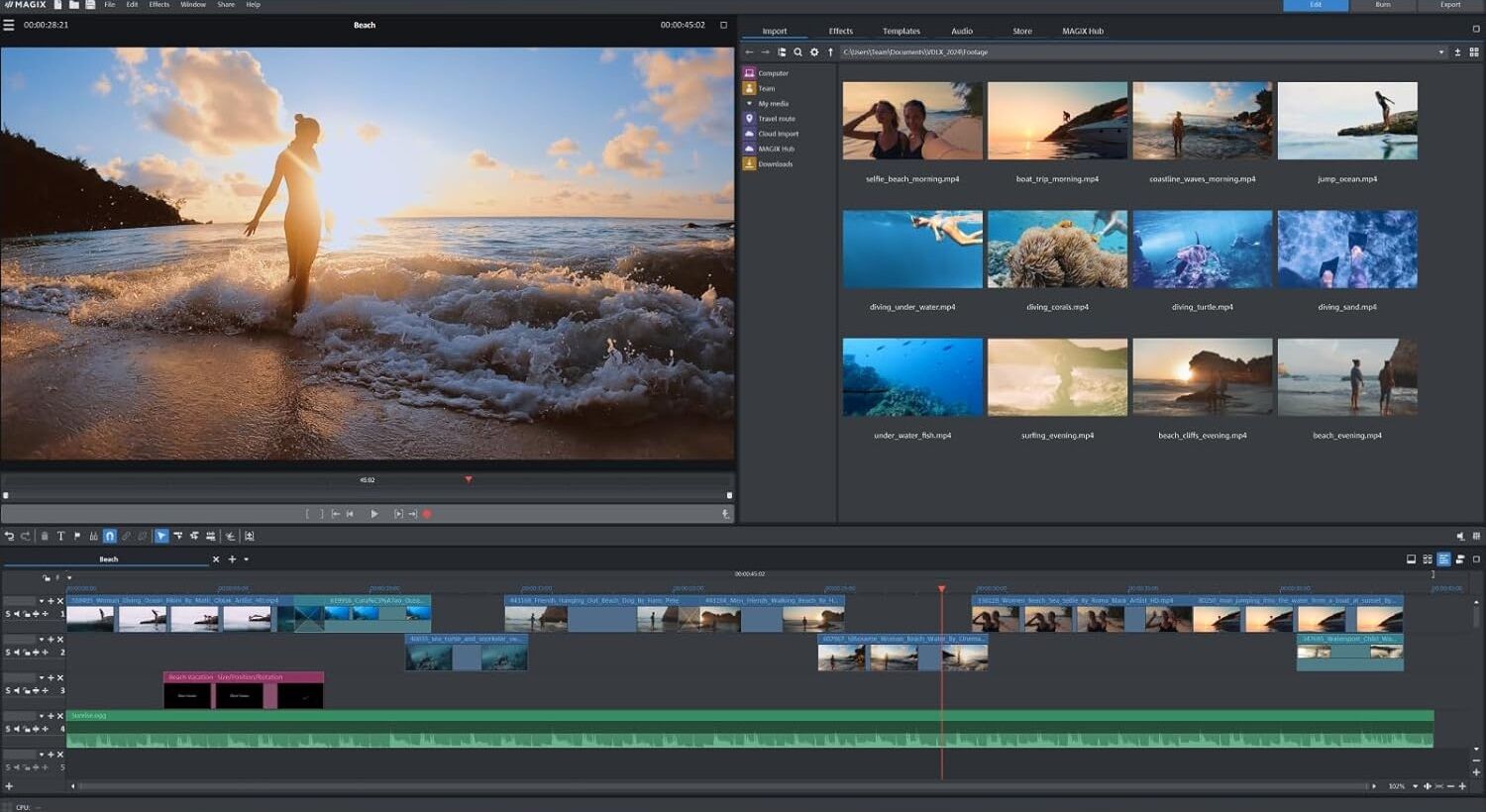Mute audio track 4 with its M button
The height and width of the screenshot is (812, 1486).
coord(17,728)
